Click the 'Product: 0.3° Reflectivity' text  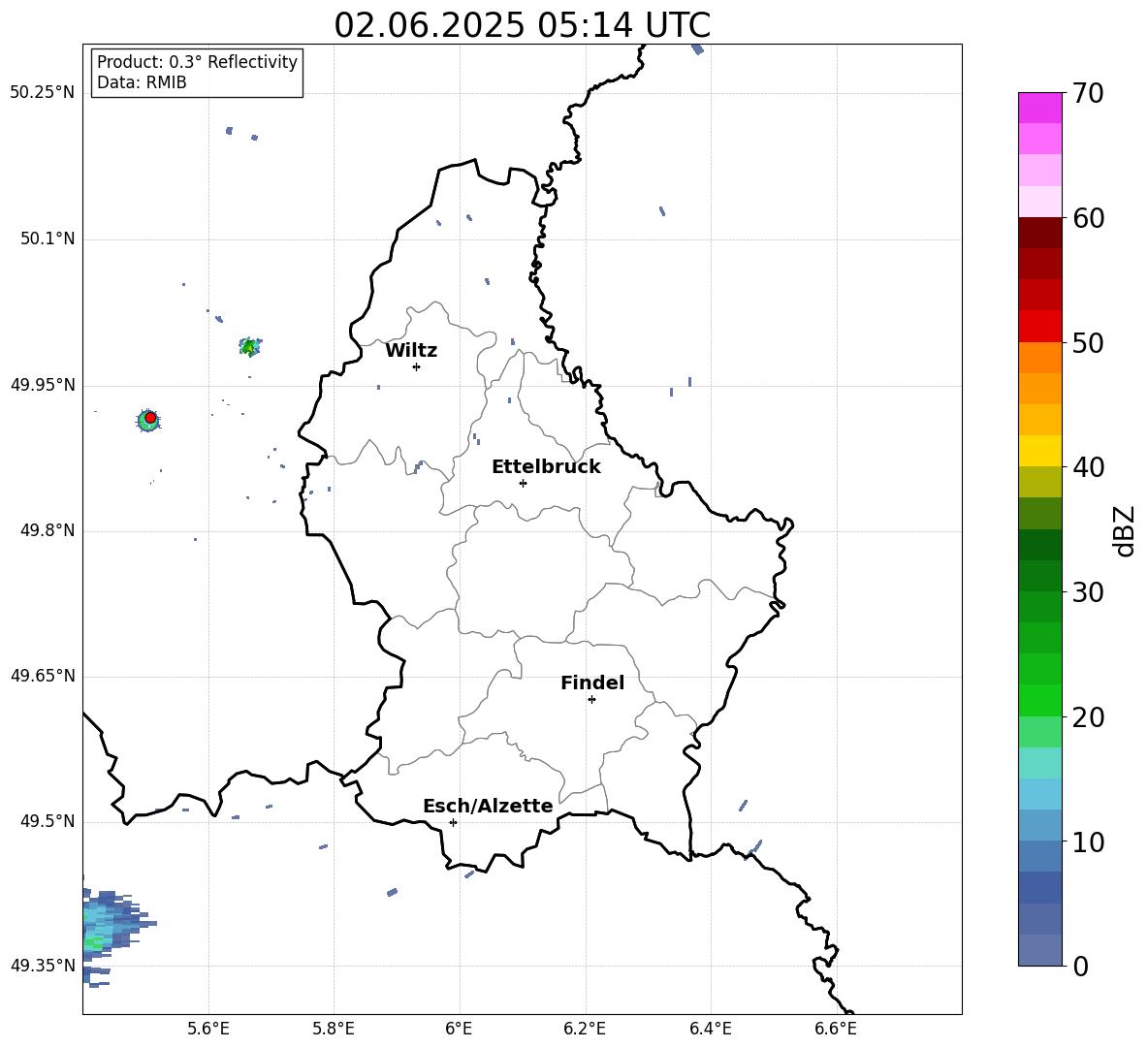(197, 62)
